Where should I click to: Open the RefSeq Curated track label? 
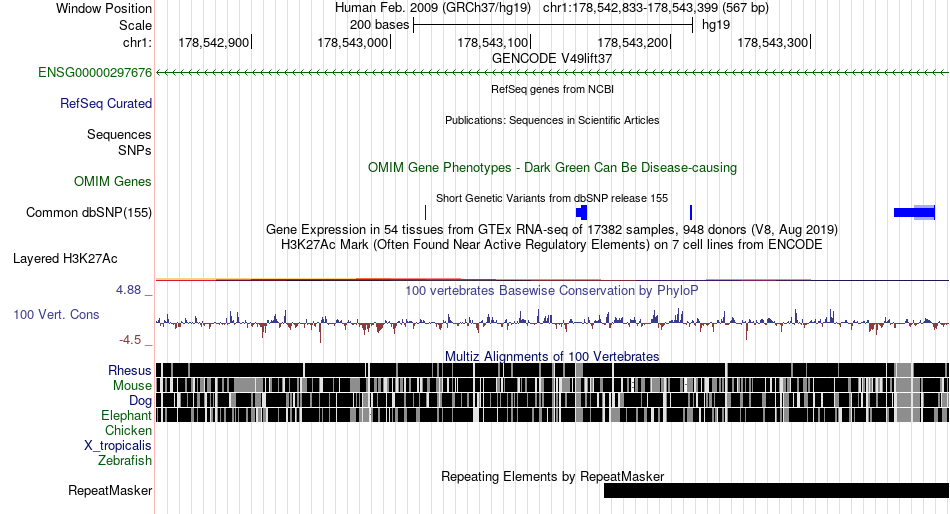pos(106,104)
